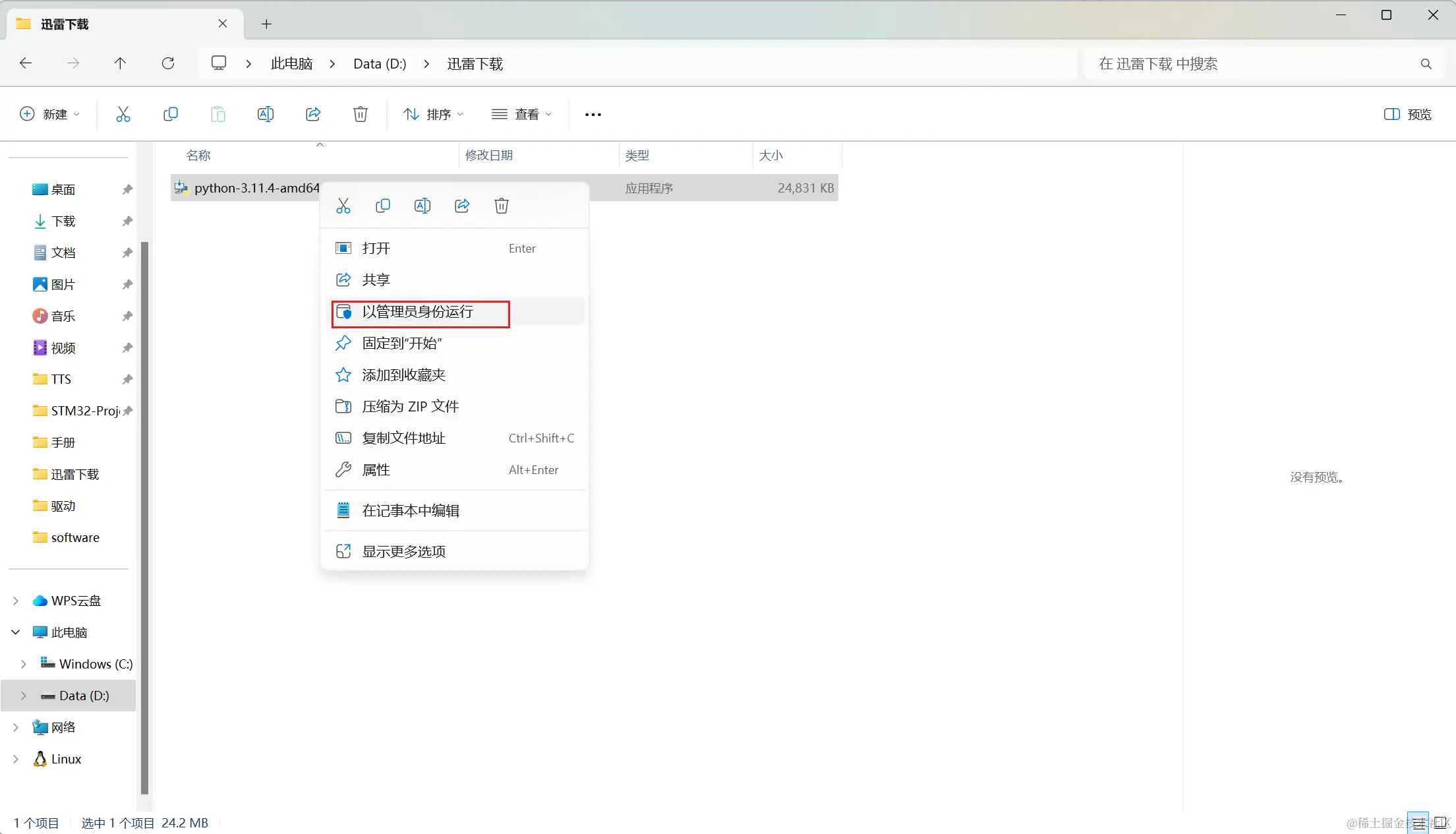
Task: Switch to large icons view in status bar
Action: 1441,823
